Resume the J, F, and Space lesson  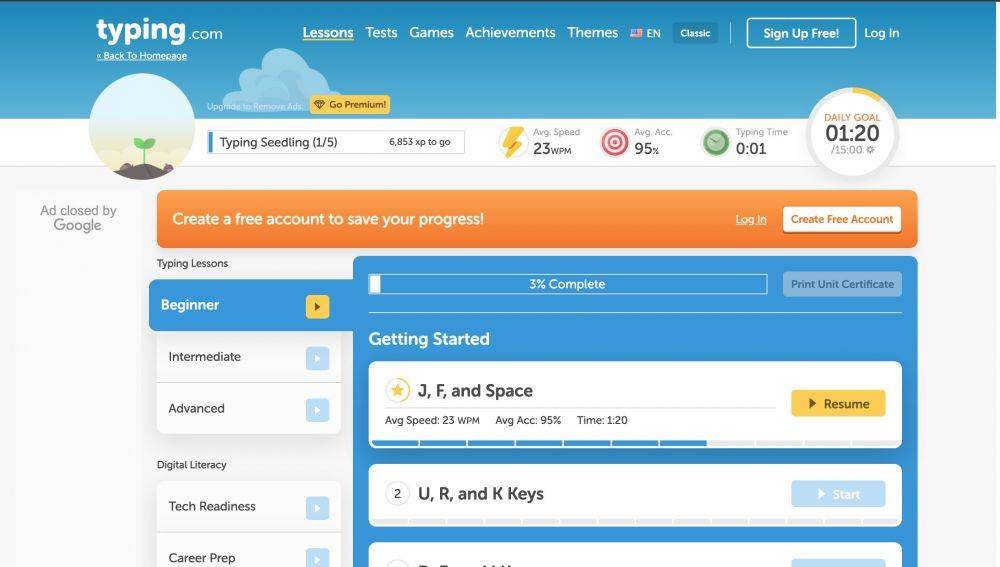pos(838,404)
